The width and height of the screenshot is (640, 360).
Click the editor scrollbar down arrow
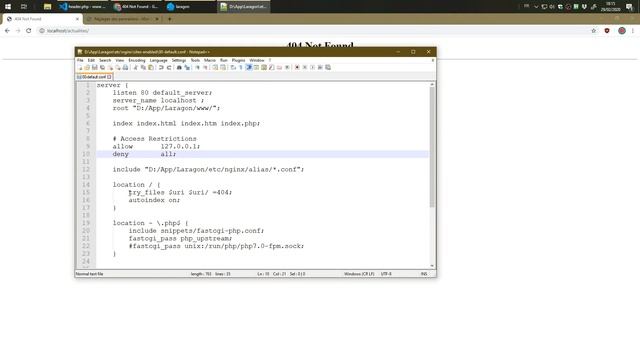pos(432,266)
